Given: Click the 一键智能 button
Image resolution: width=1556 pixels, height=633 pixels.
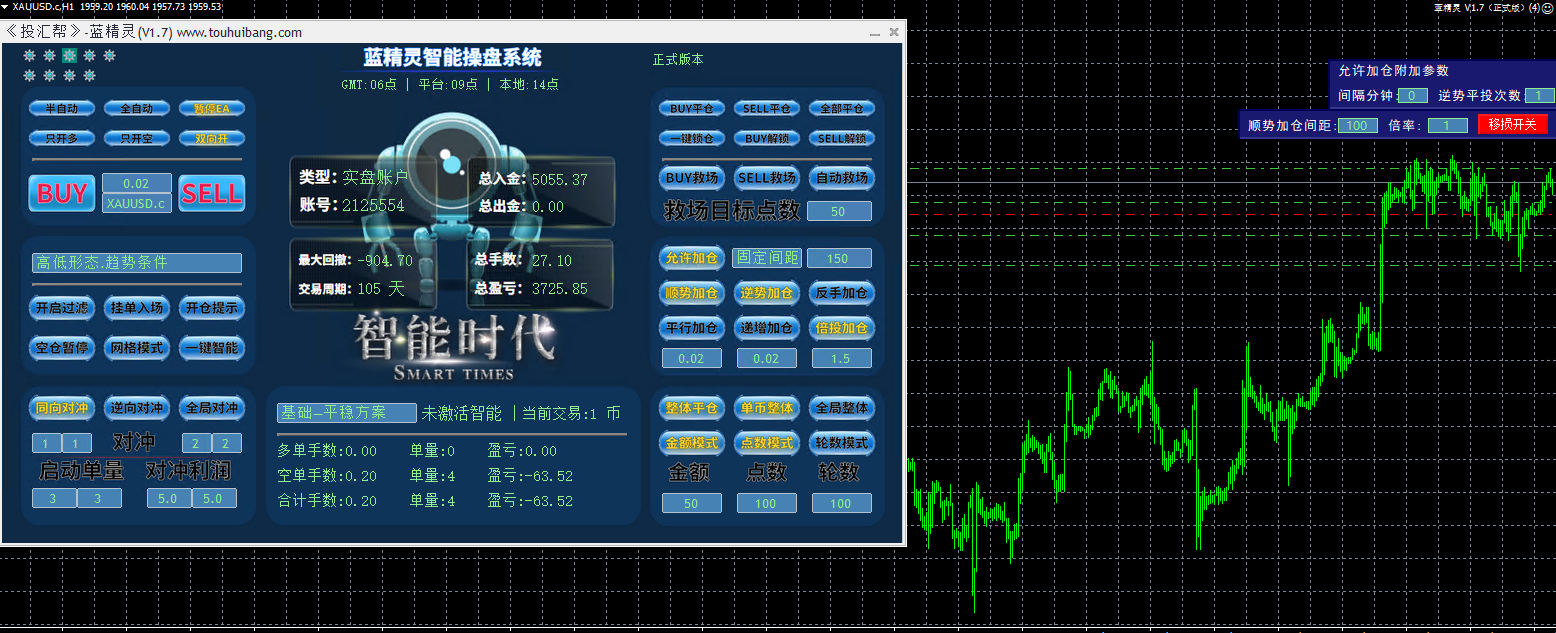Looking at the screenshot, I should click(x=212, y=348).
